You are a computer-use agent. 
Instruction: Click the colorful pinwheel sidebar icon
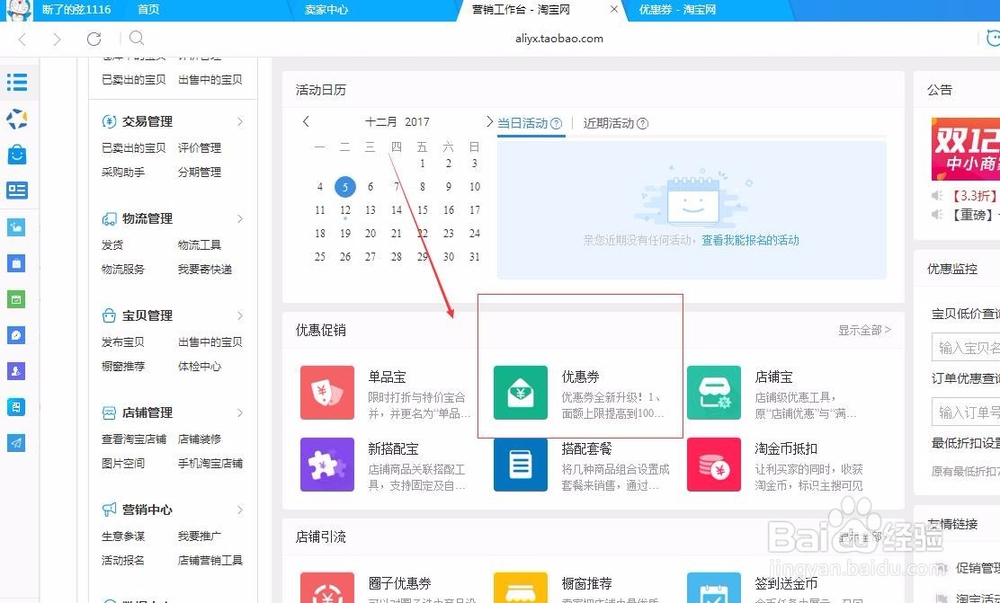pyautogui.click(x=17, y=119)
